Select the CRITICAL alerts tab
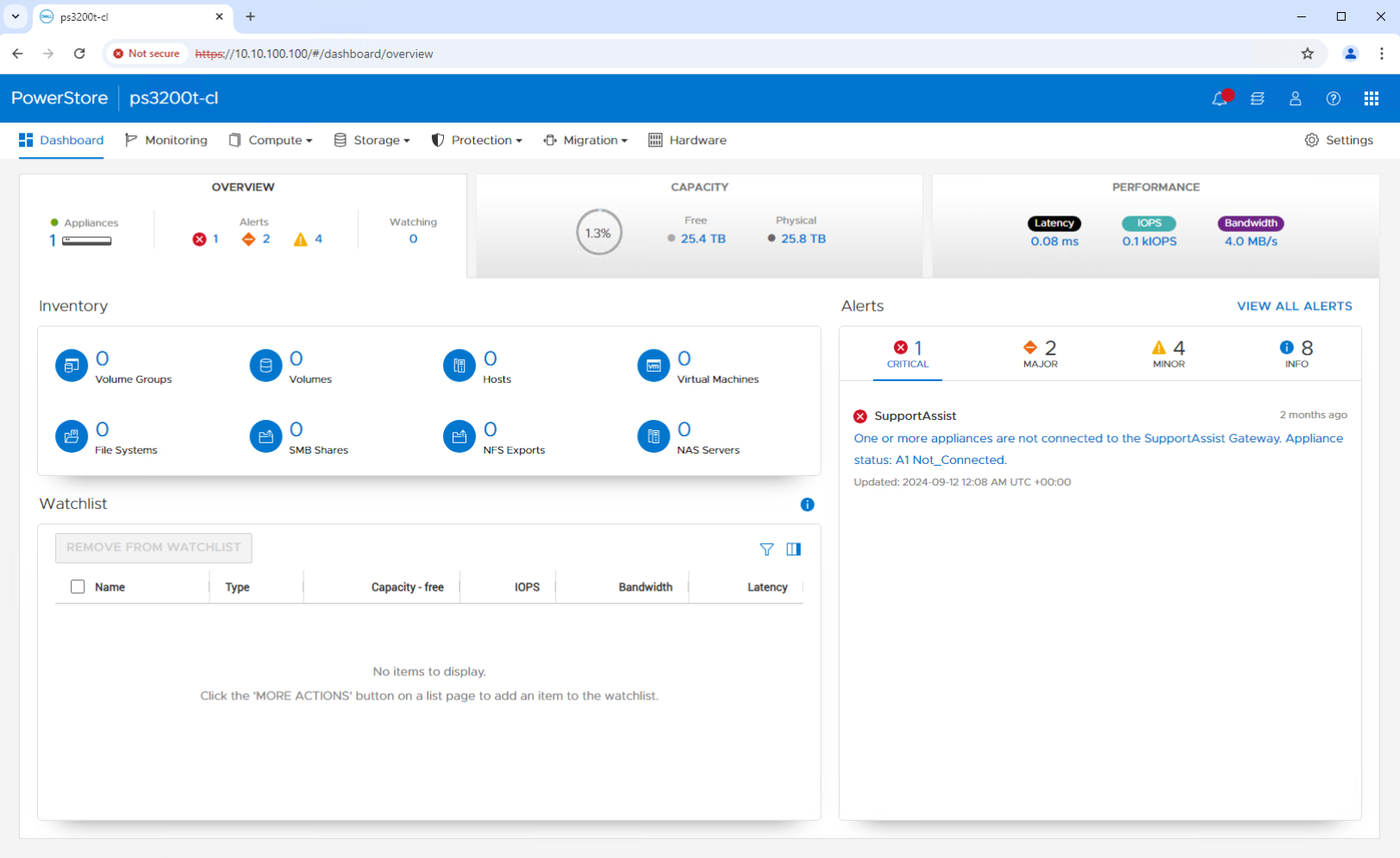 tap(908, 354)
